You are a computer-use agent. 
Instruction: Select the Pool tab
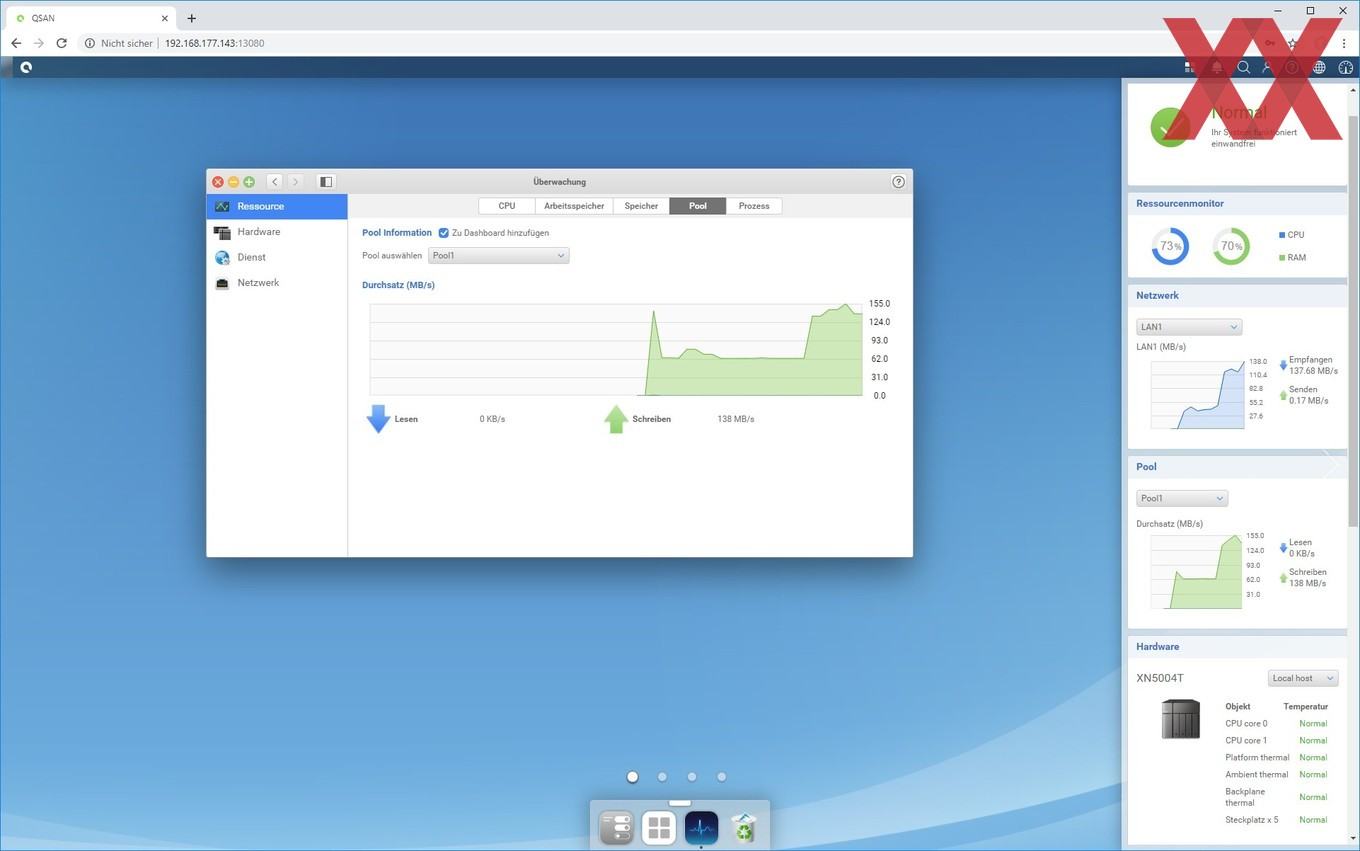click(698, 206)
